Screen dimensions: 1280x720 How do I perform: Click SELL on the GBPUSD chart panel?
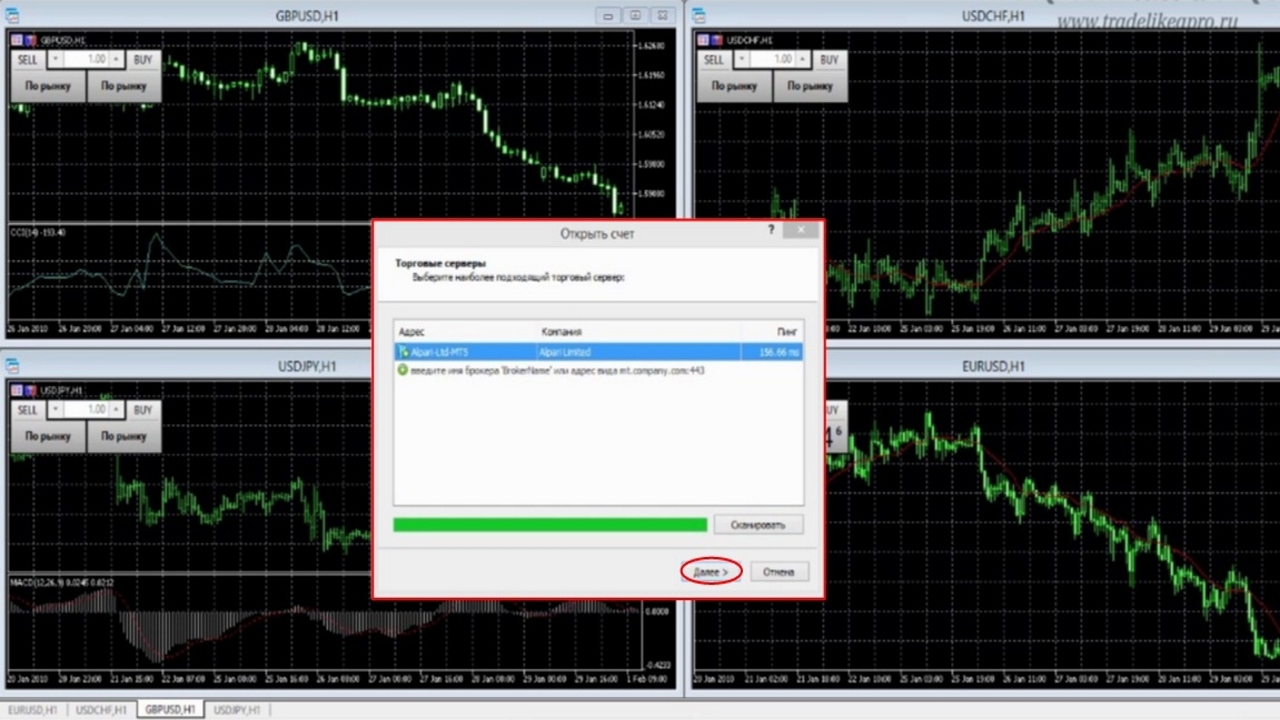pyautogui.click(x=27, y=60)
